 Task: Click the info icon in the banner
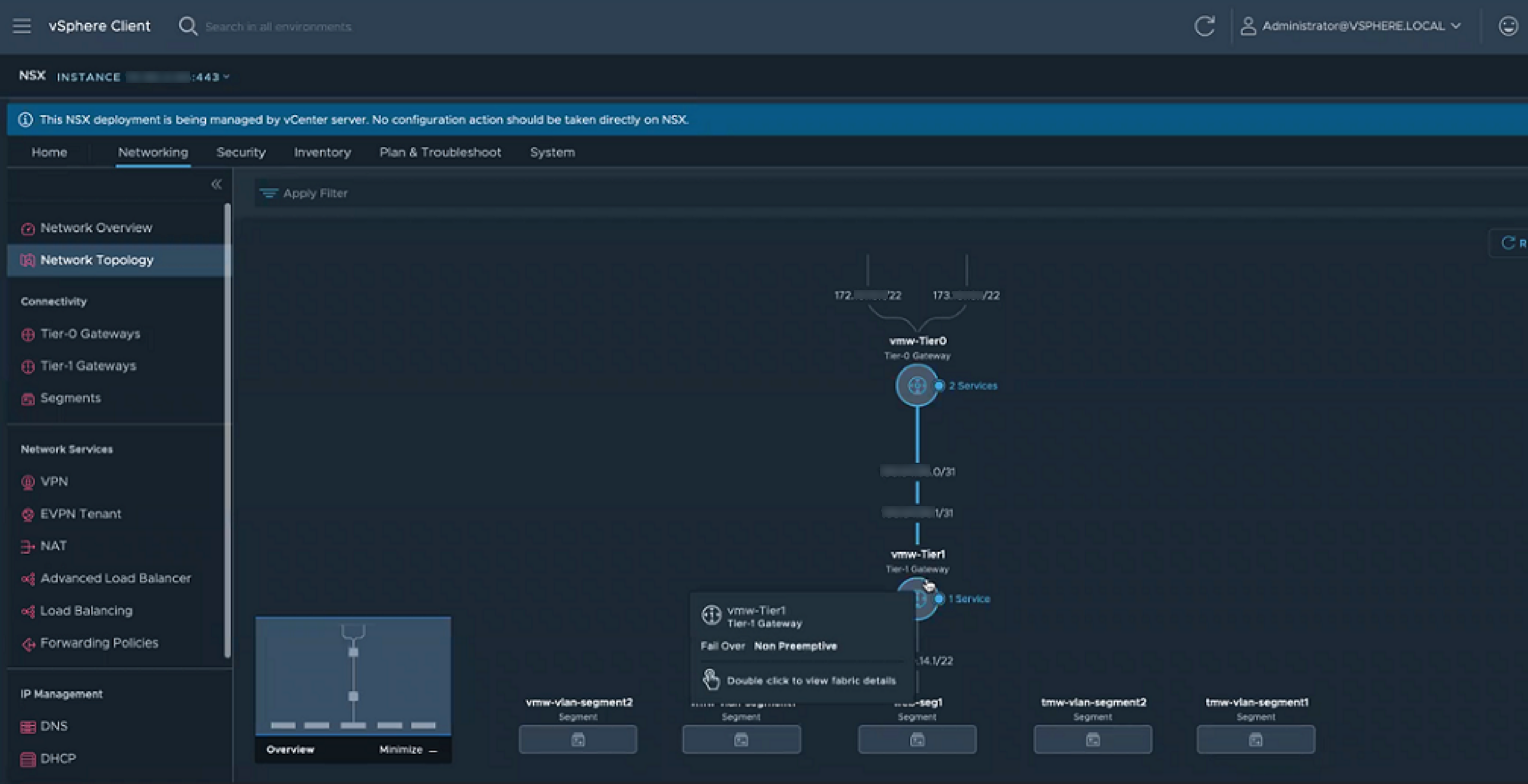point(25,120)
